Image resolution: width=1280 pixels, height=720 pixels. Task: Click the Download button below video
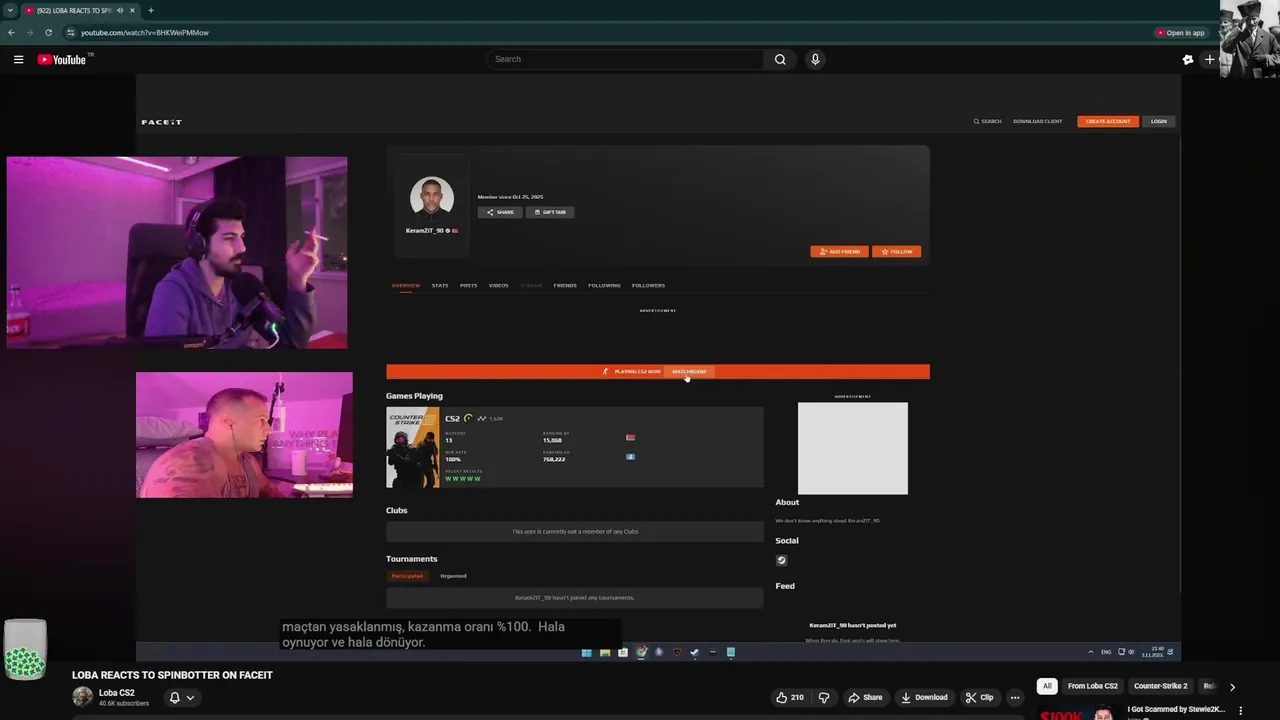point(924,697)
